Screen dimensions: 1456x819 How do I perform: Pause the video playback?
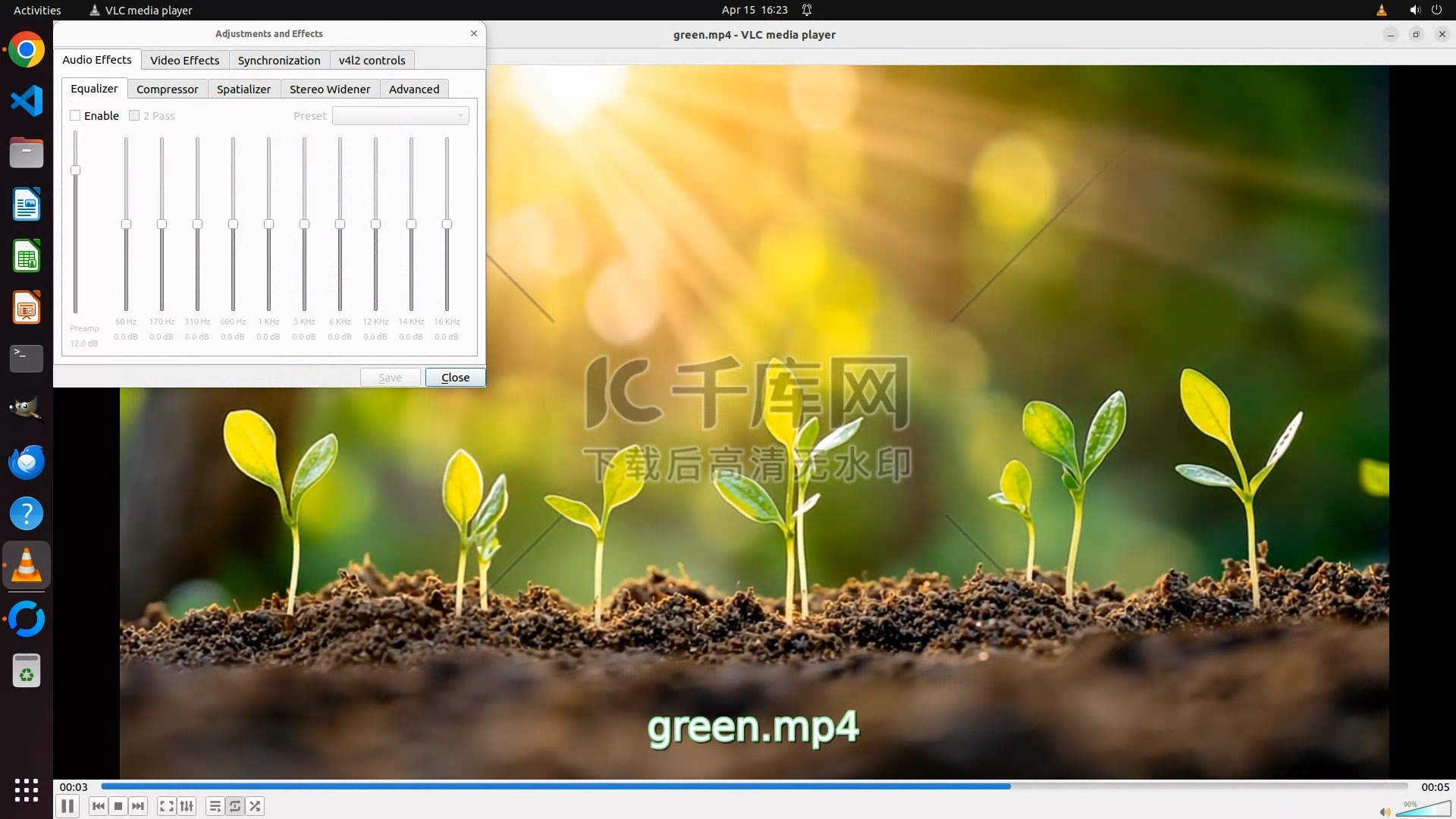67,806
